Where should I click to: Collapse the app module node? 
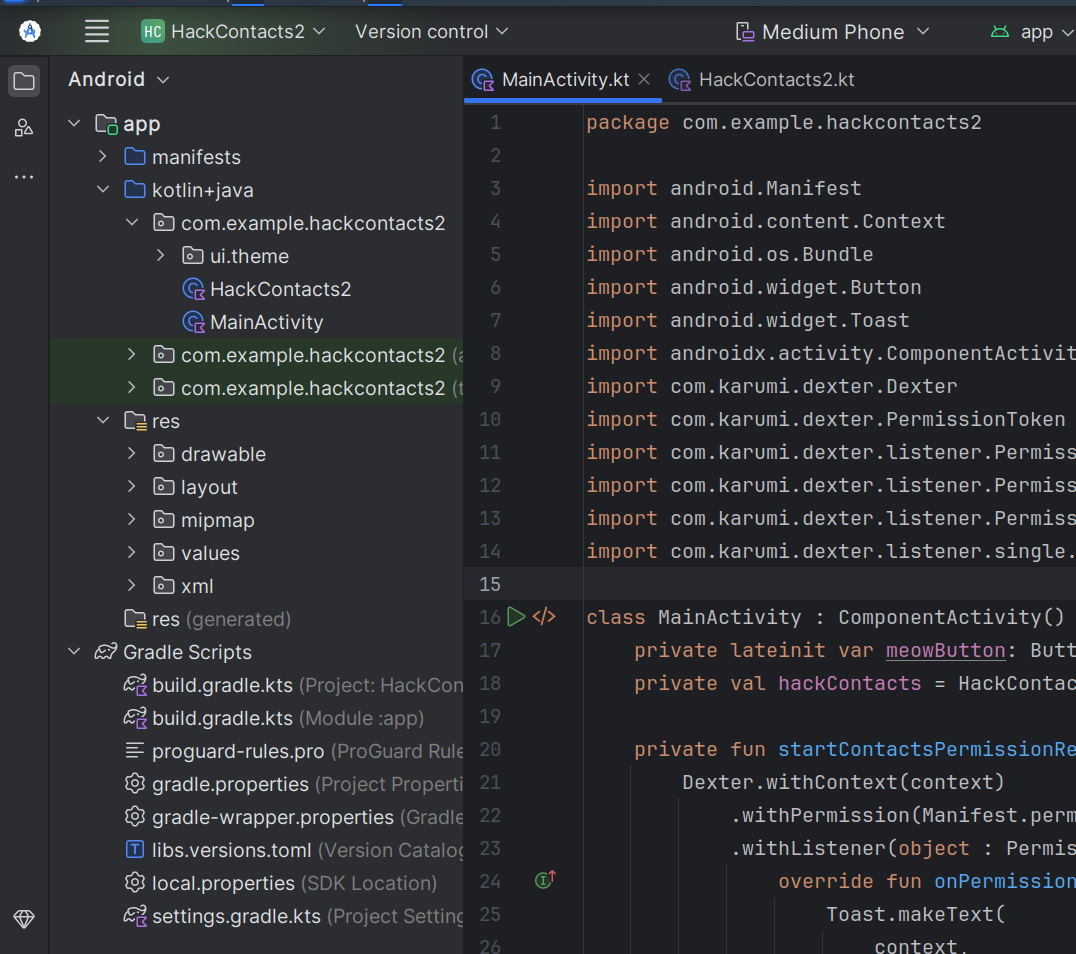pyautogui.click(x=74, y=124)
